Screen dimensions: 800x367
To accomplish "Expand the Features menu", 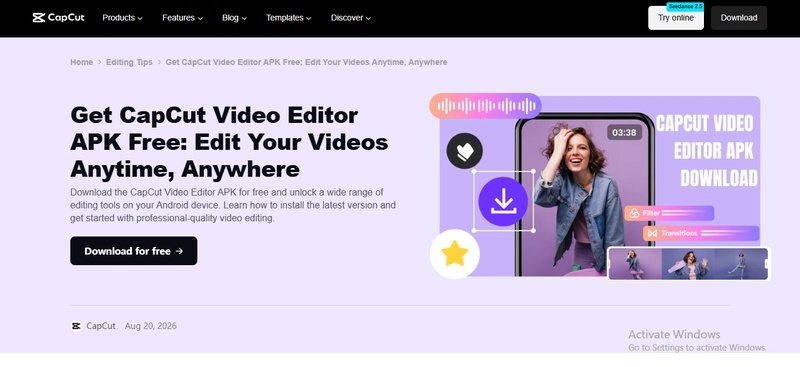I will 183,18.
